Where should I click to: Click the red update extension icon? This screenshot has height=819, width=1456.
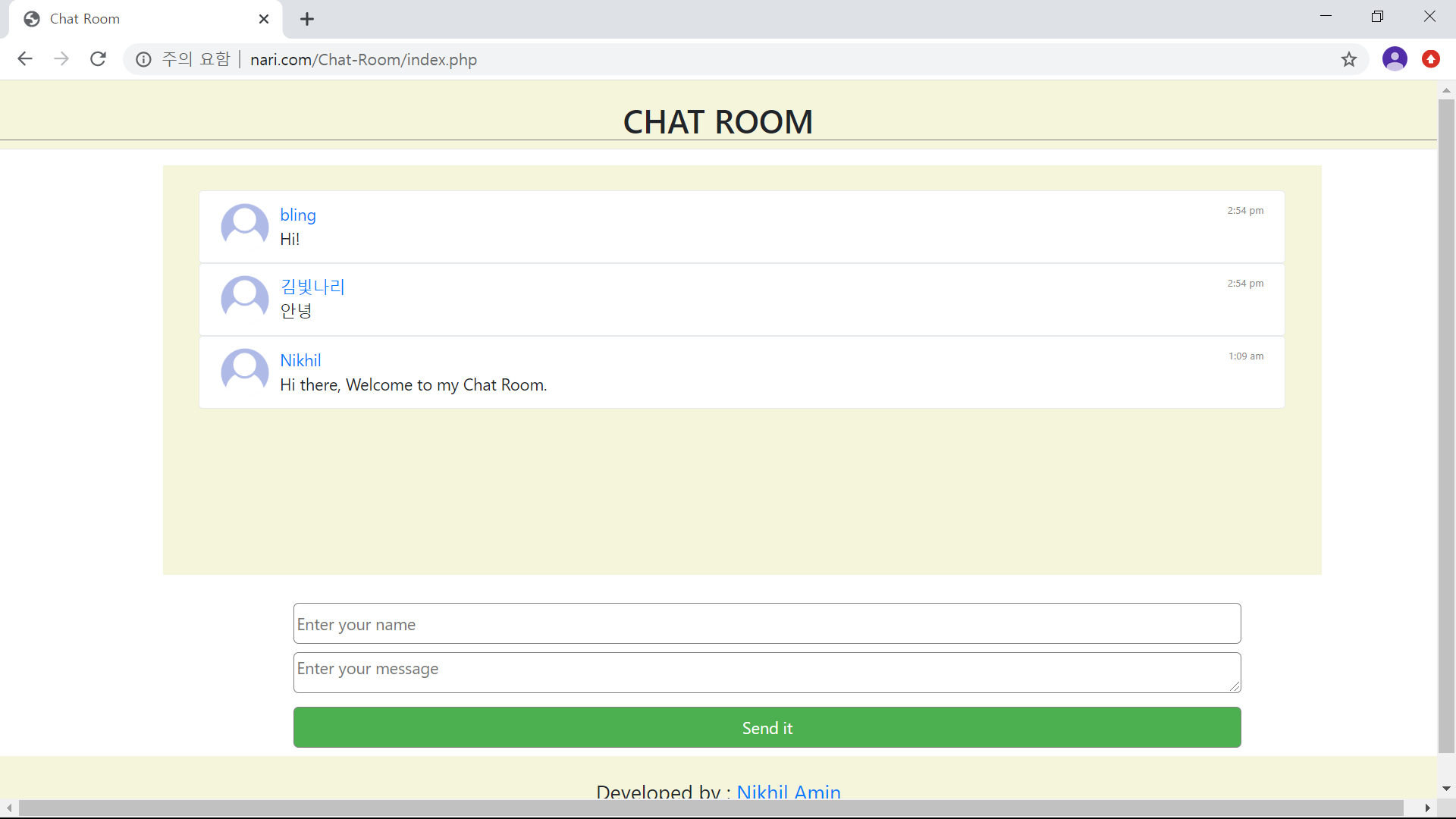pyautogui.click(x=1431, y=59)
